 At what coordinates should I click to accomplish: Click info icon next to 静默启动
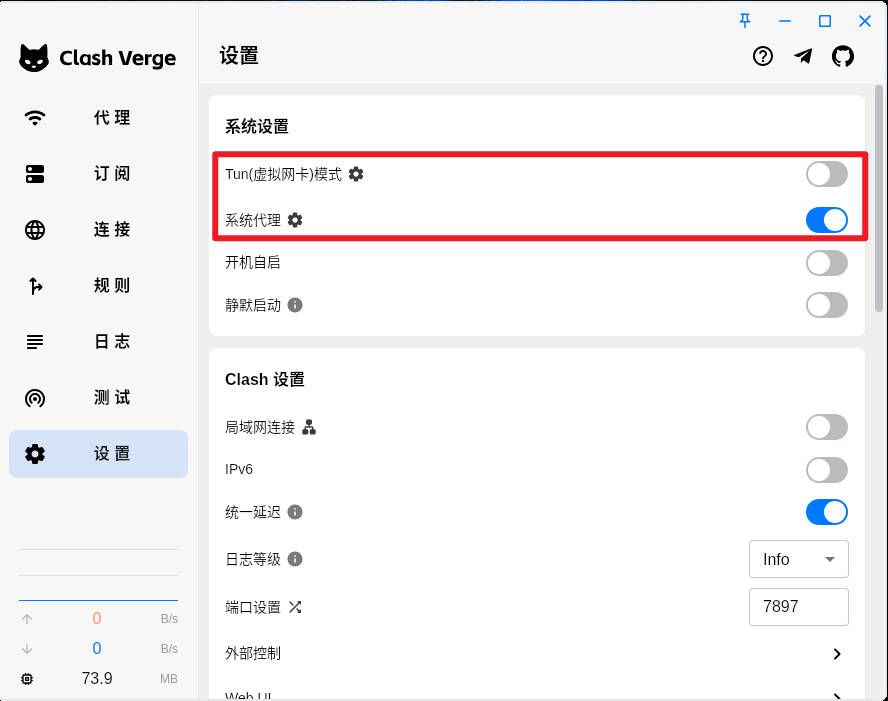click(x=295, y=305)
